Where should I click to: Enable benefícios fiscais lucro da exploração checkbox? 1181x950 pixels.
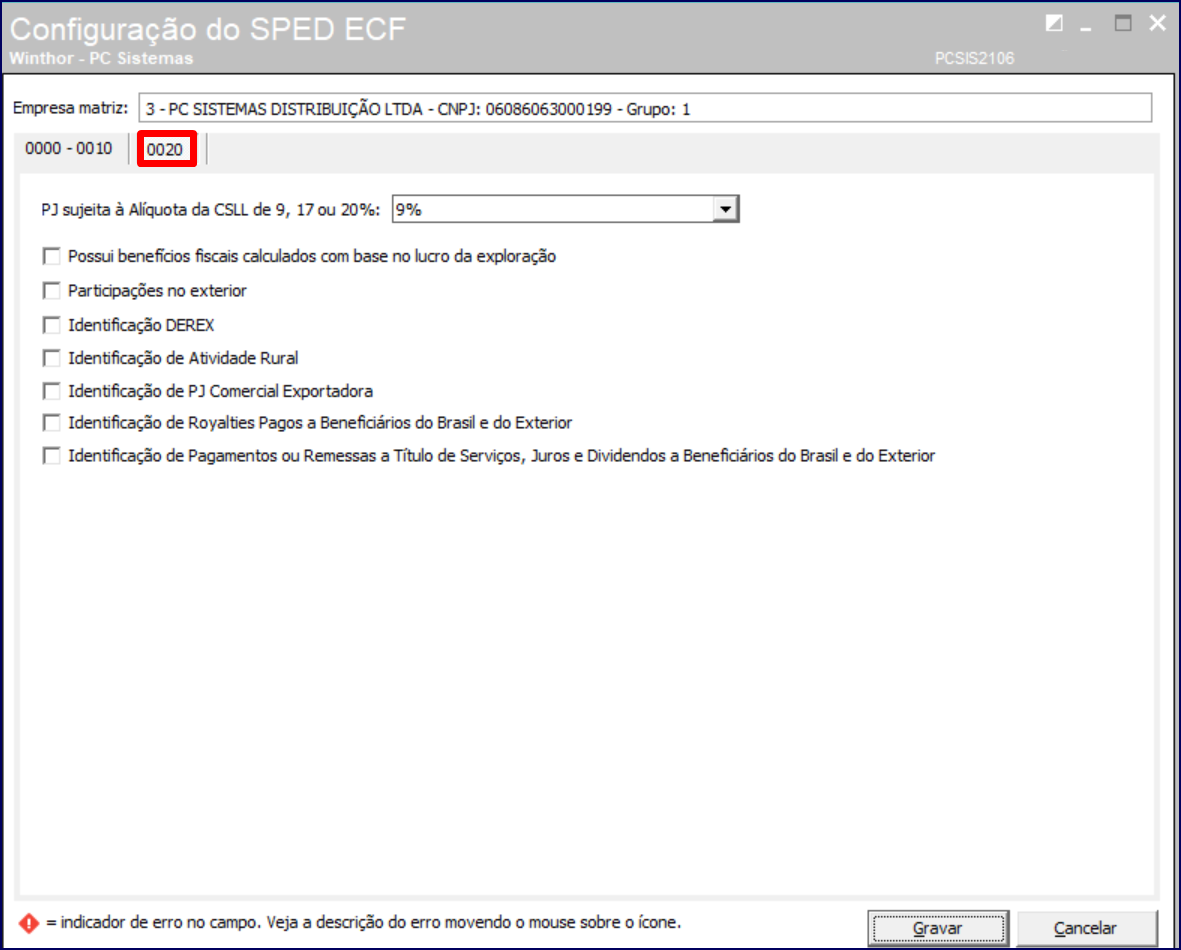[51, 256]
